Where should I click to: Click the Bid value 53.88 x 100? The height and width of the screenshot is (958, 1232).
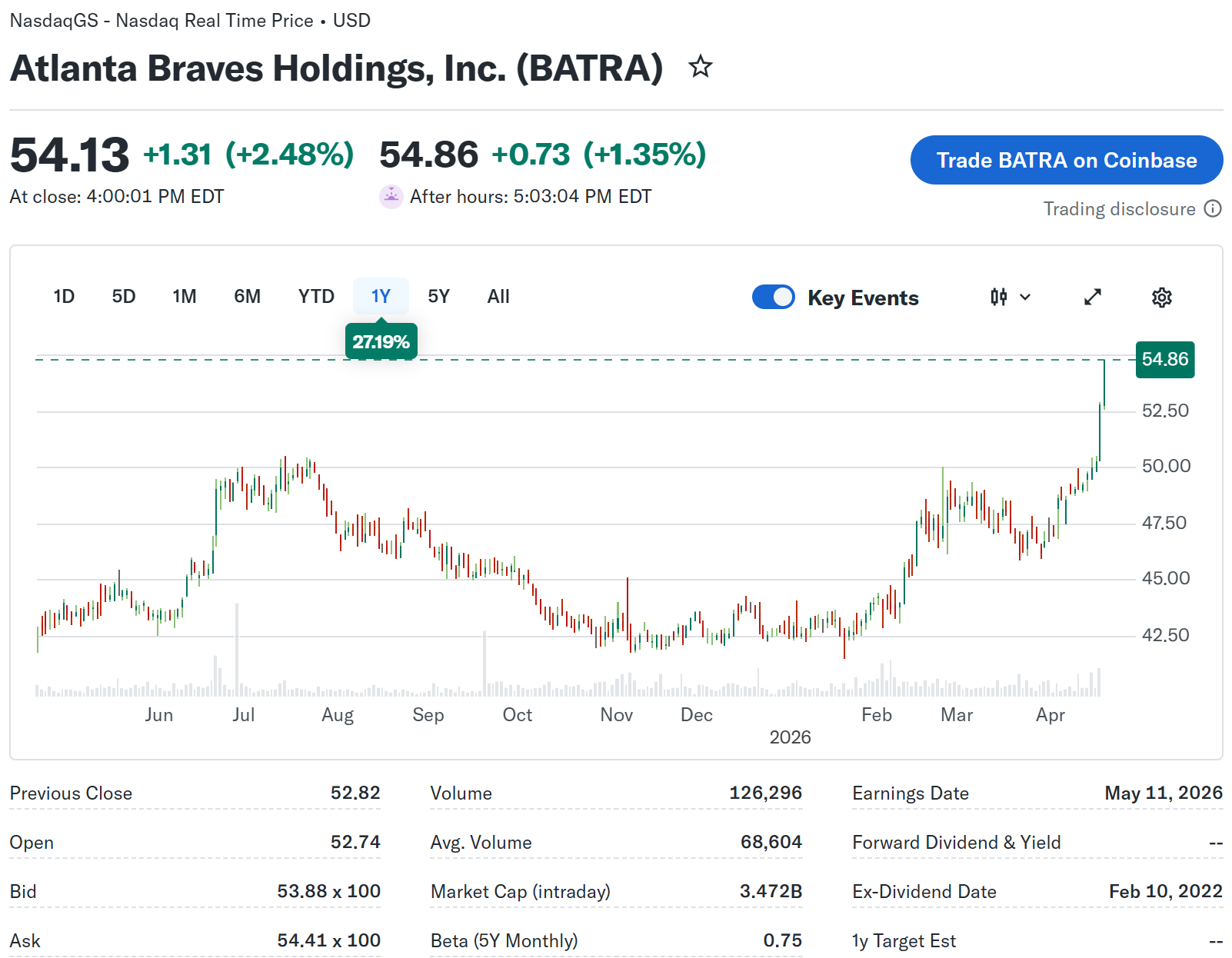[x=329, y=891]
